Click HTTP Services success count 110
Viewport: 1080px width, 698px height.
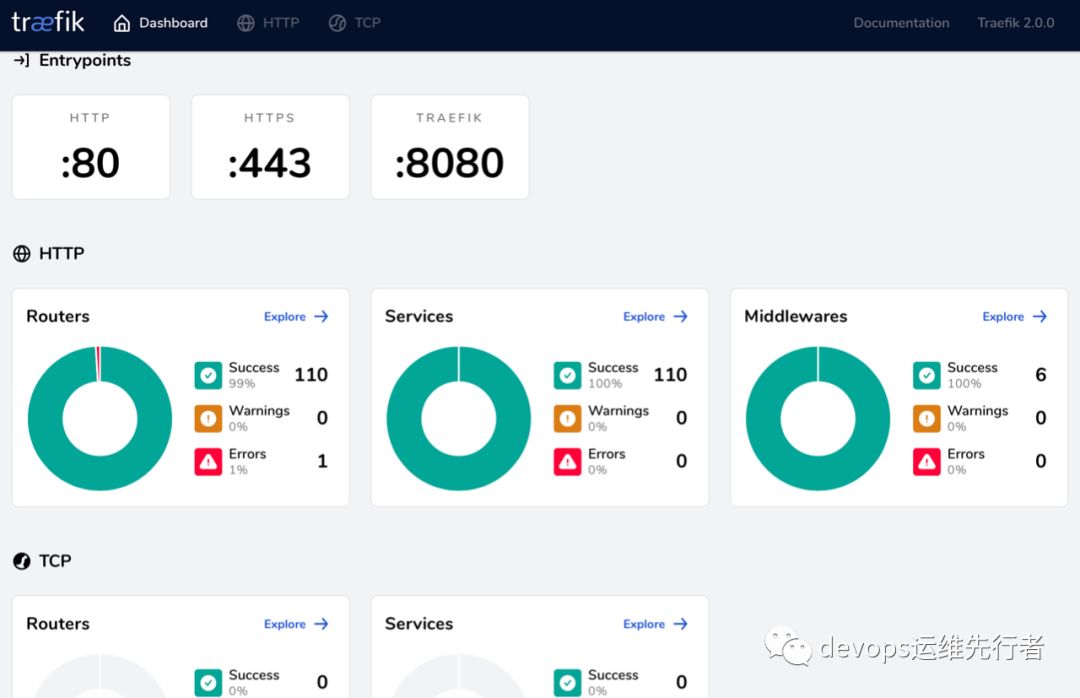coord(670,374)
